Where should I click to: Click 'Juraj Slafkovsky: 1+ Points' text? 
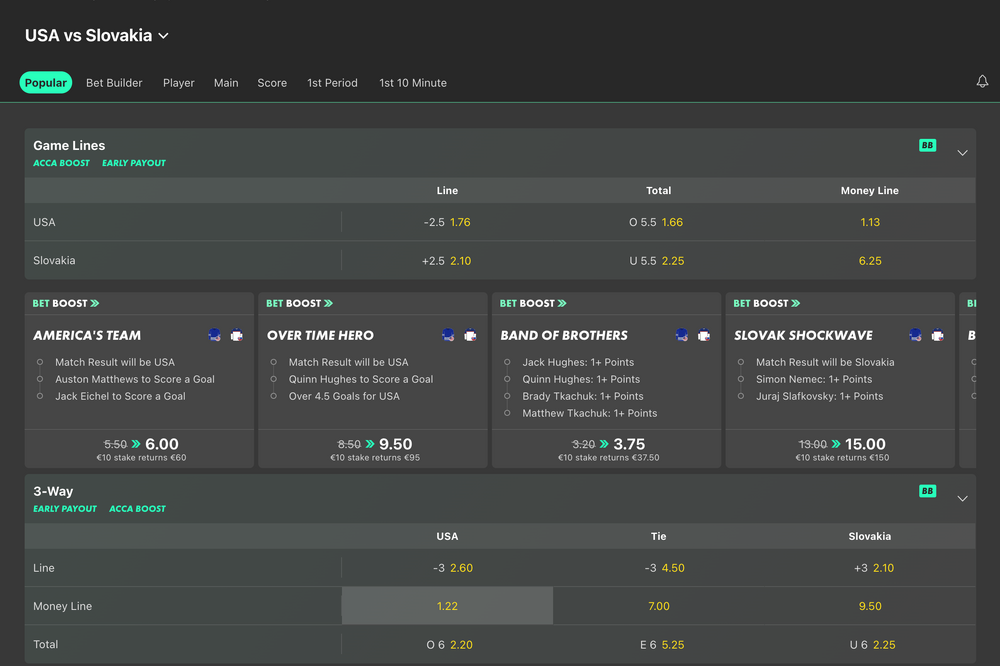pyautogui.click(x=820, y=396)
